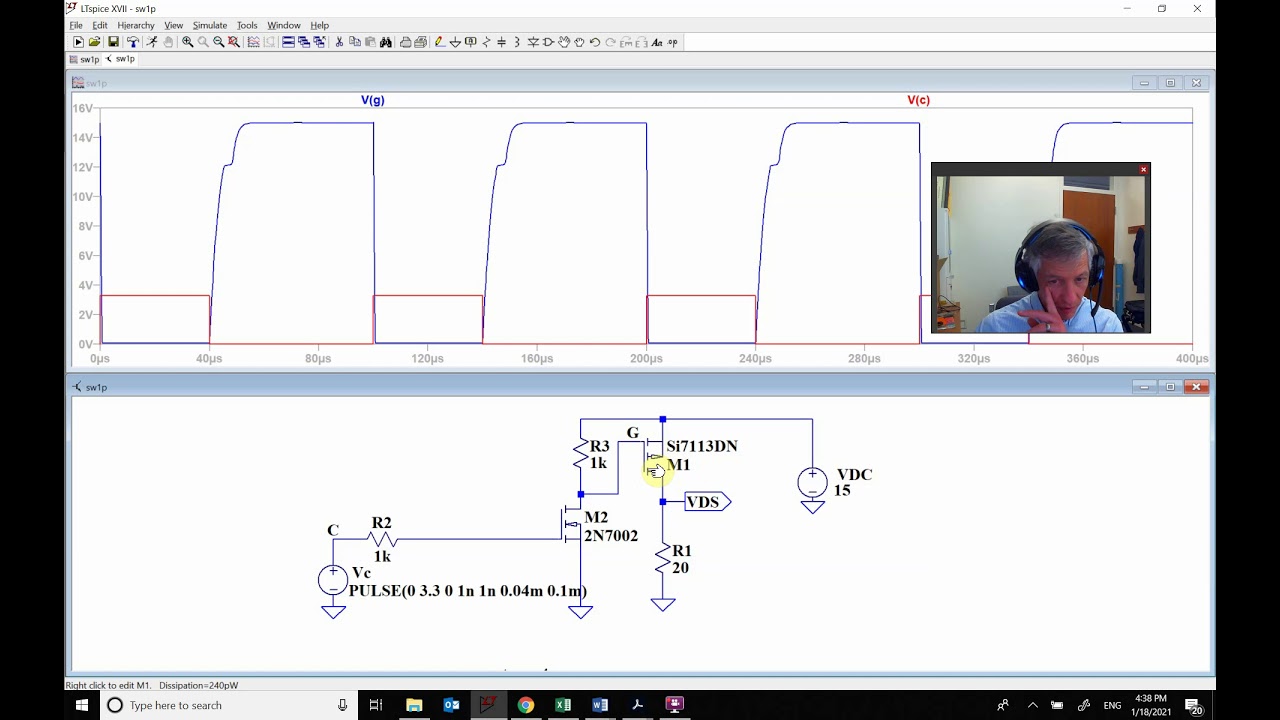
Task: Open the notification center icon
Action: click(1195, 705)
